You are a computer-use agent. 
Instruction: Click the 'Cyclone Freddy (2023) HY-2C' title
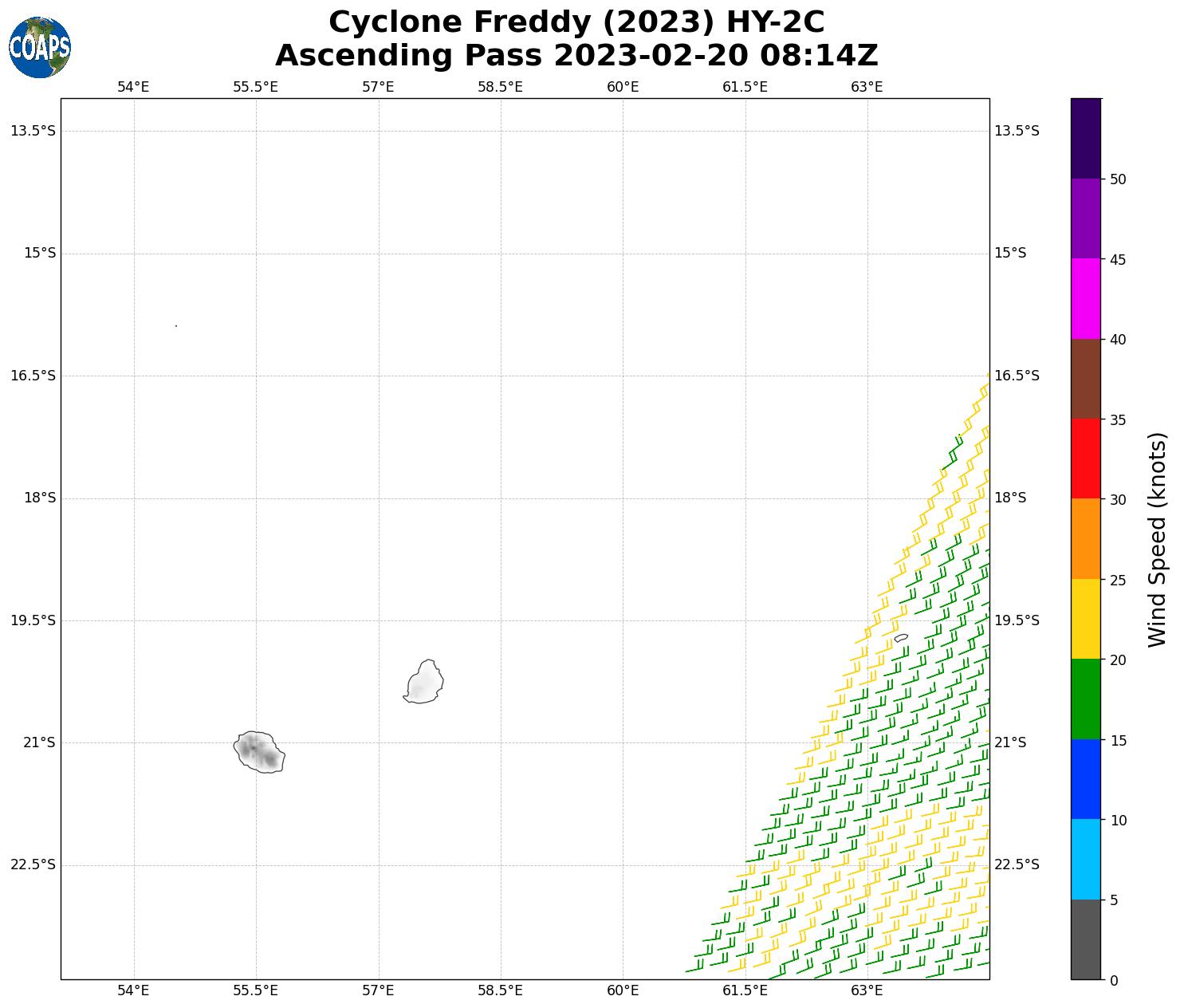pyautogui.click(x=576, y=22)
